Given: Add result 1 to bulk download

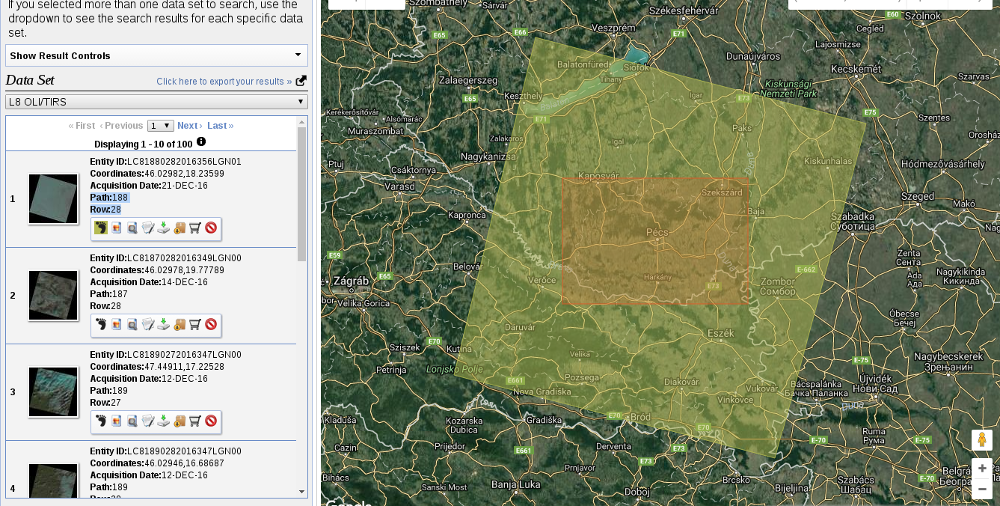Looking at the screenshot, I should (179, 228).
